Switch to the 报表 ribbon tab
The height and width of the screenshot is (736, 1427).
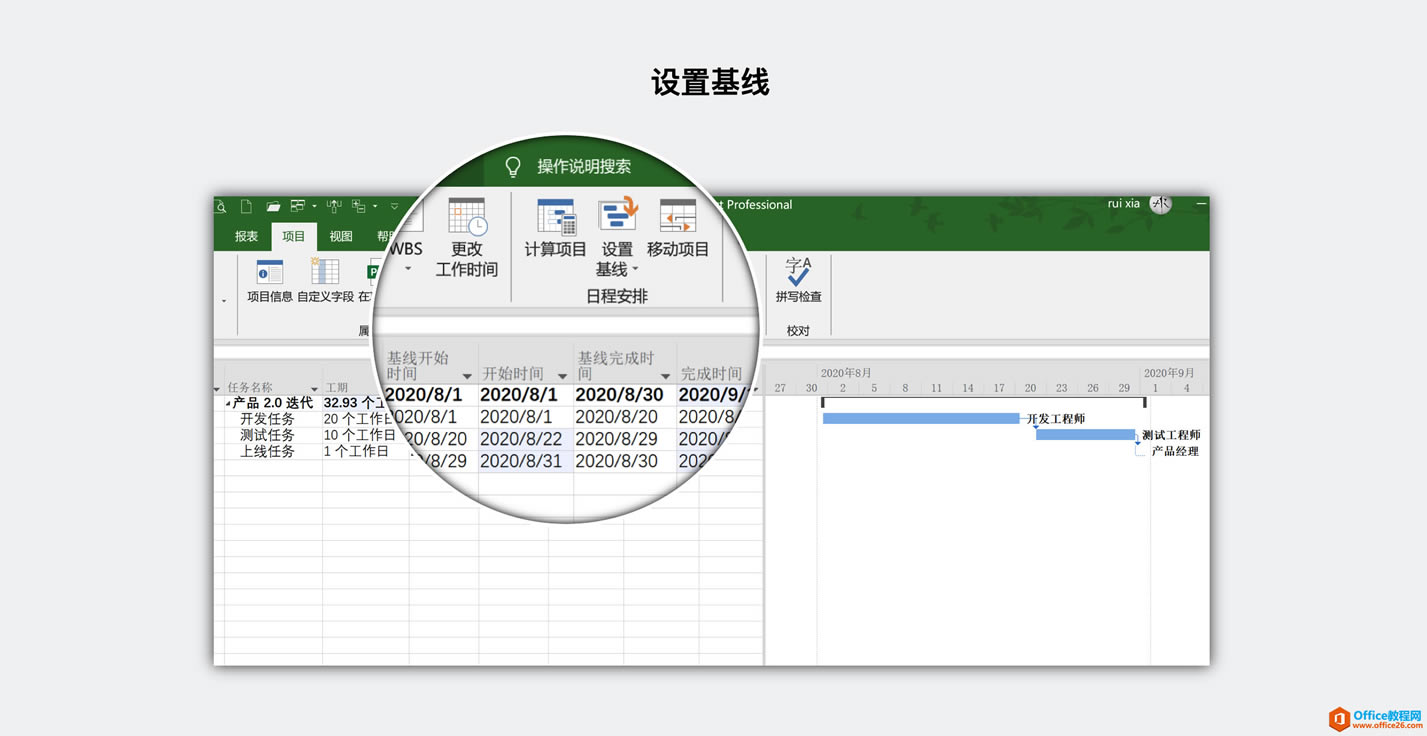245,236
